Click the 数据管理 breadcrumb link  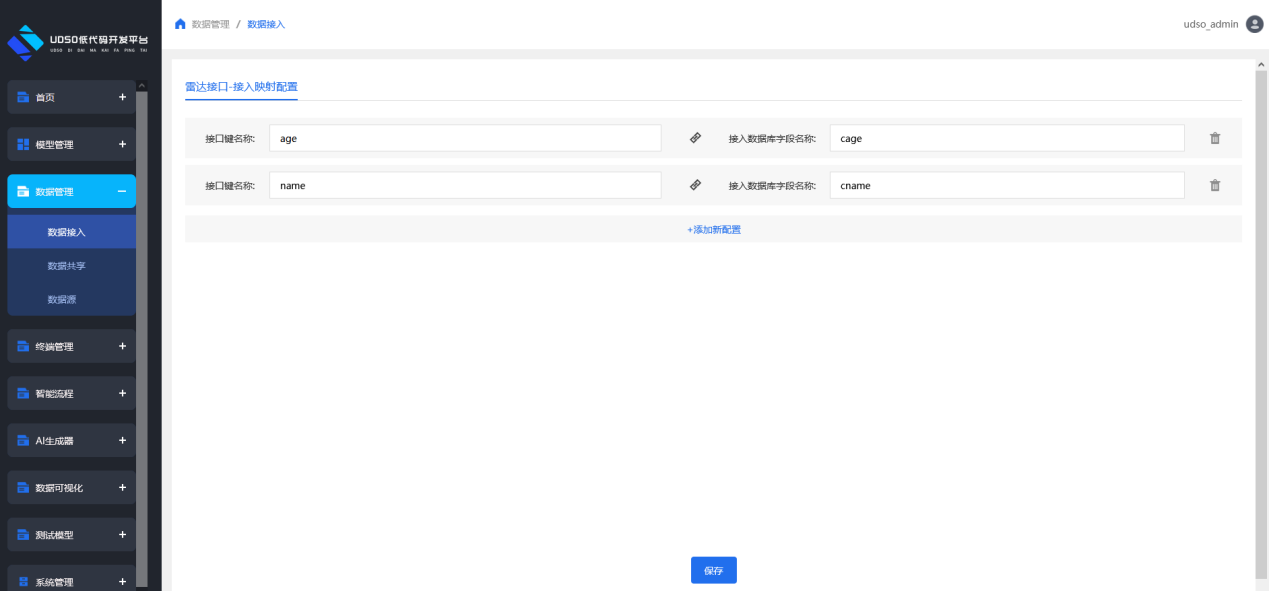210,24
